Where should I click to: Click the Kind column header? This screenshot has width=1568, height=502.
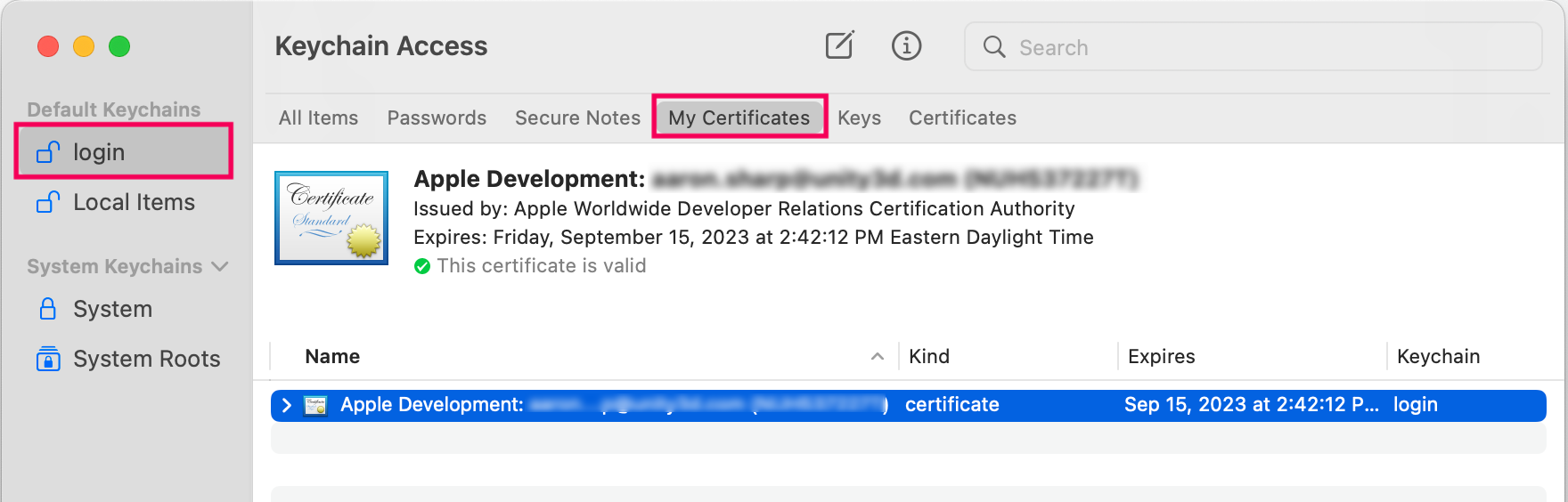929,357
